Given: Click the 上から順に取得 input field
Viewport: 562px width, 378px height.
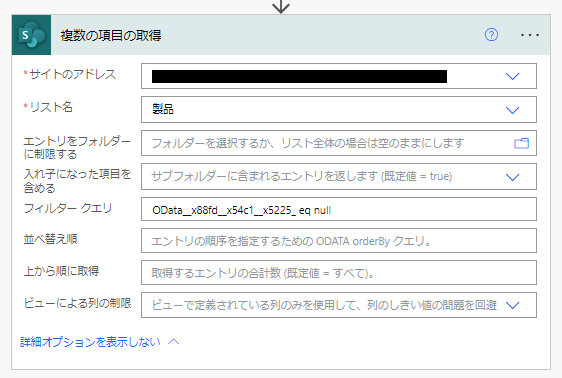Looking at the screenshot, I should [339, 273].
